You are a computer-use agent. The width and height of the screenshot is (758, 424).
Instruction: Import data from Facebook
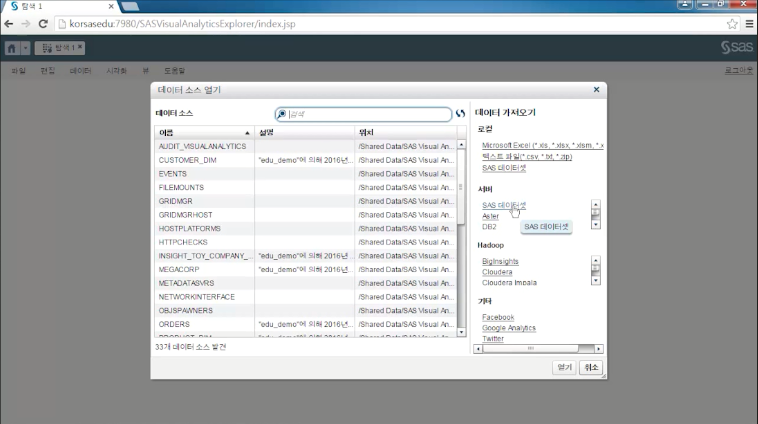pyautogui.click(x=498, y=318)
